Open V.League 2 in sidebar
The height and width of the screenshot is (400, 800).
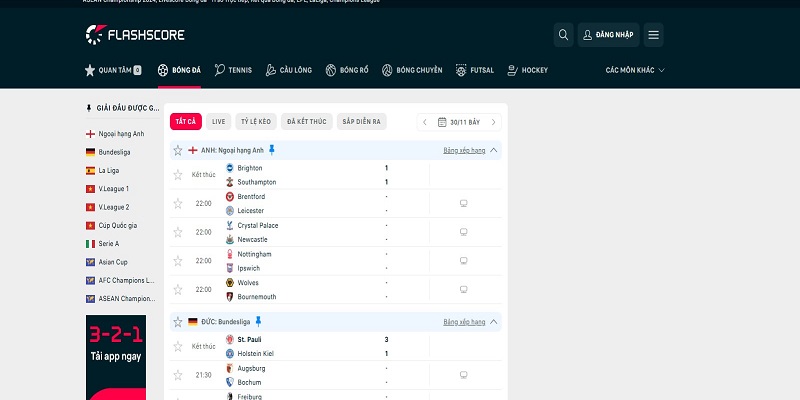(x=107, y=207)
